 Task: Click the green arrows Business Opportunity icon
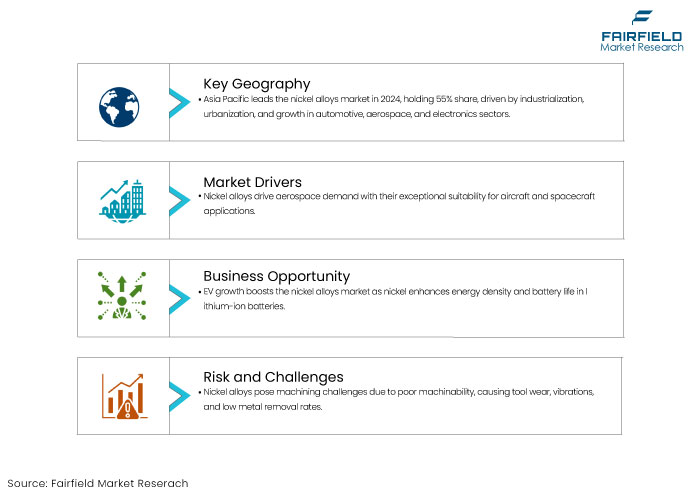click(x=122, y=295)
